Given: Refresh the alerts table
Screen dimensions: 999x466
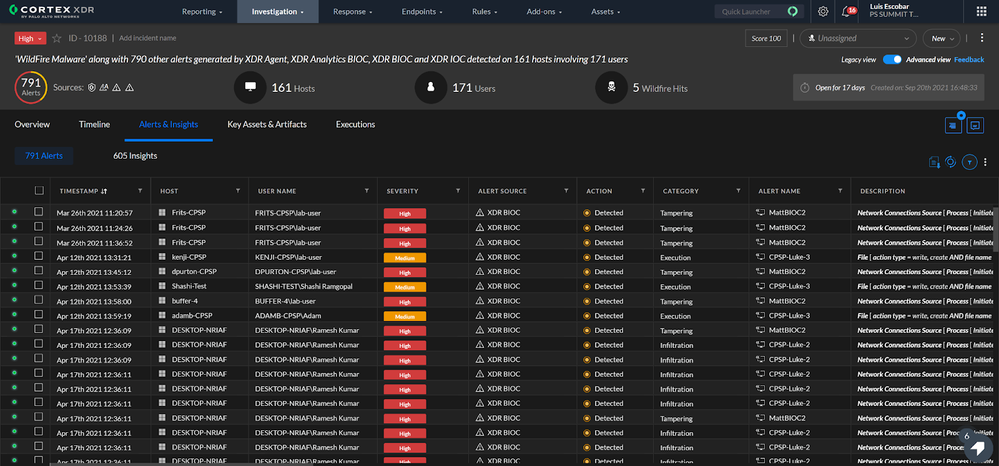Looking at the screenshot, I should (951, 162).
